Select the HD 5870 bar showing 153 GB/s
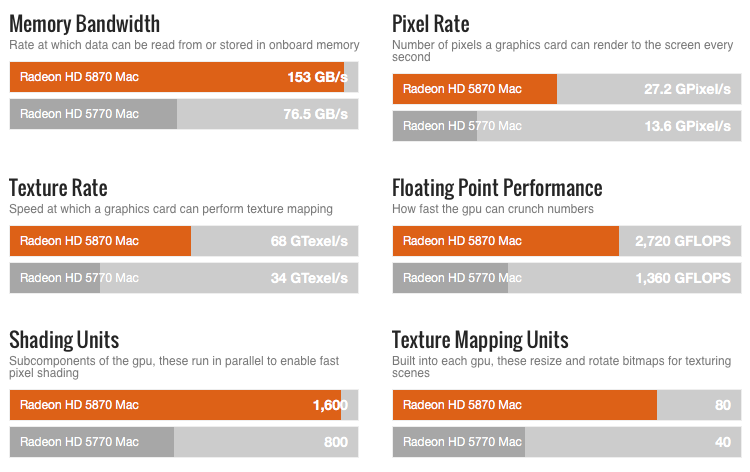The width and height of the screenshot is (750, 472). [184, 77]
